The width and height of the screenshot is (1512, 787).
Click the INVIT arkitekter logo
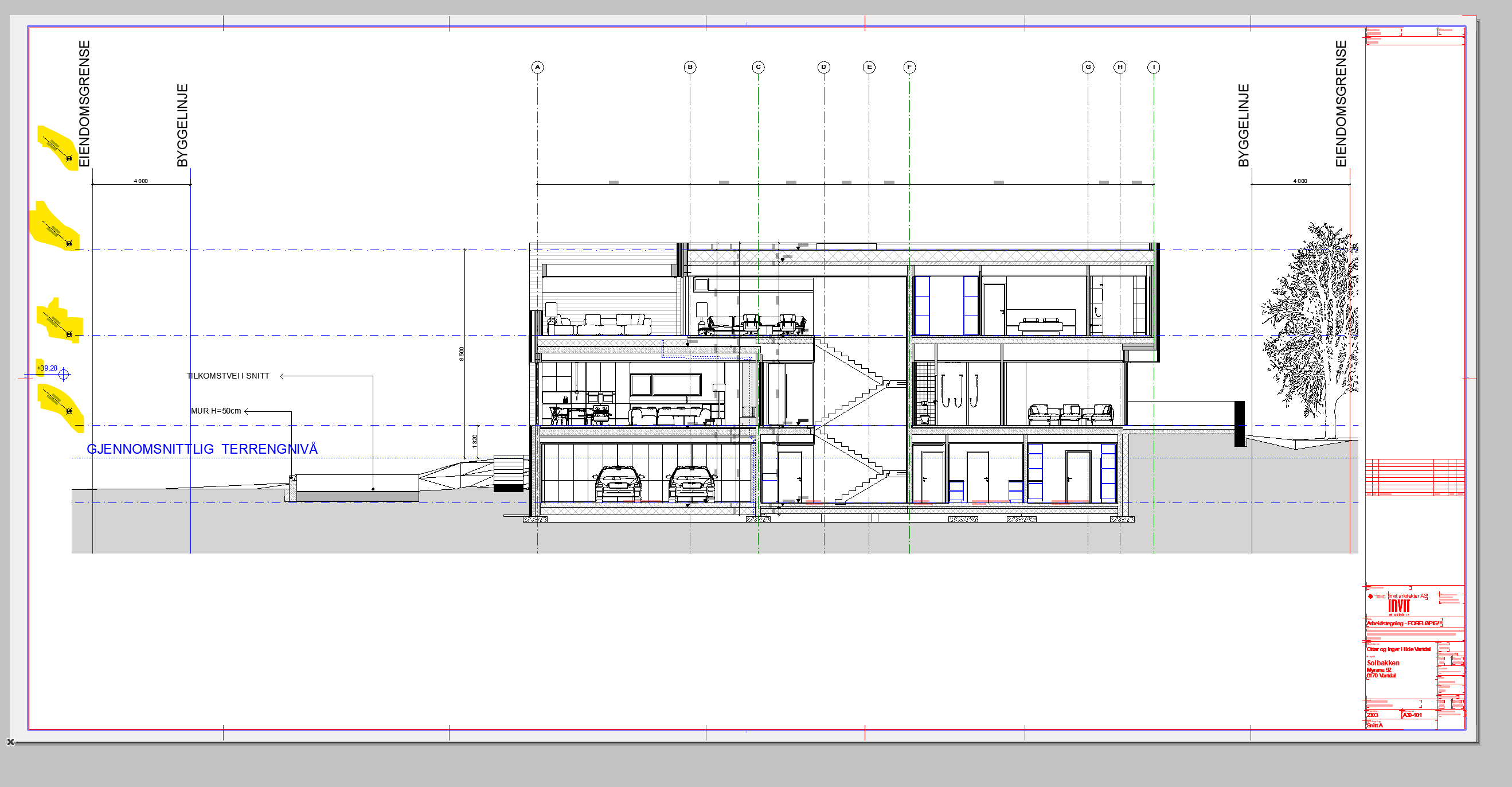(1398, 606)
